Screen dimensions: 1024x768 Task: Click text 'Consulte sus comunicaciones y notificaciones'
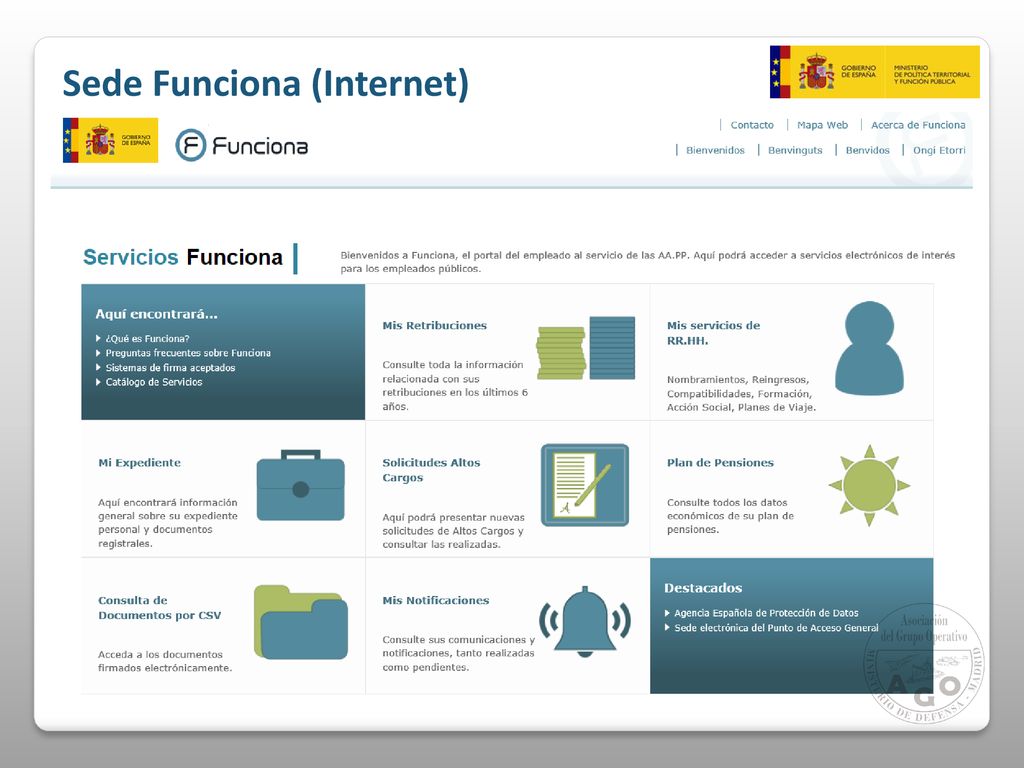click(x=458, y=653)
